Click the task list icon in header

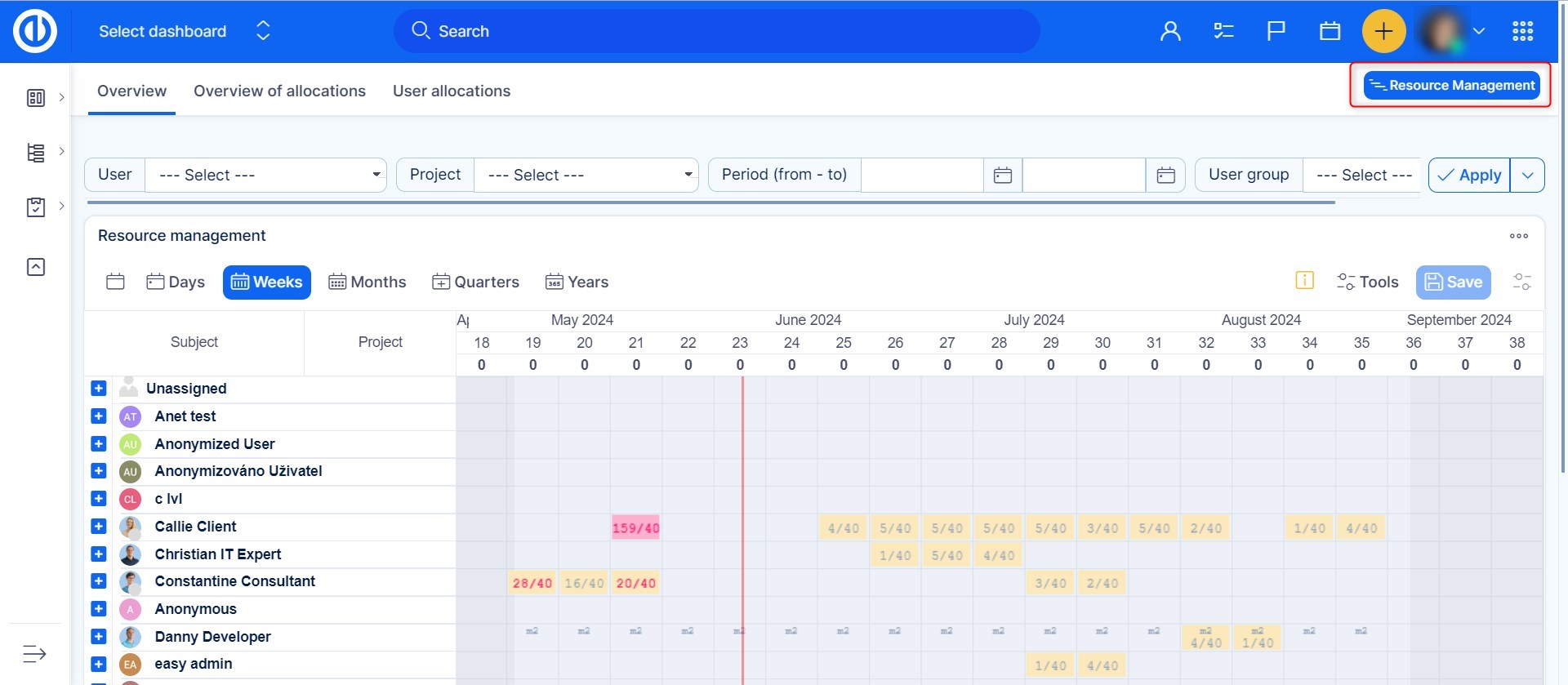tap(1223, 32)
